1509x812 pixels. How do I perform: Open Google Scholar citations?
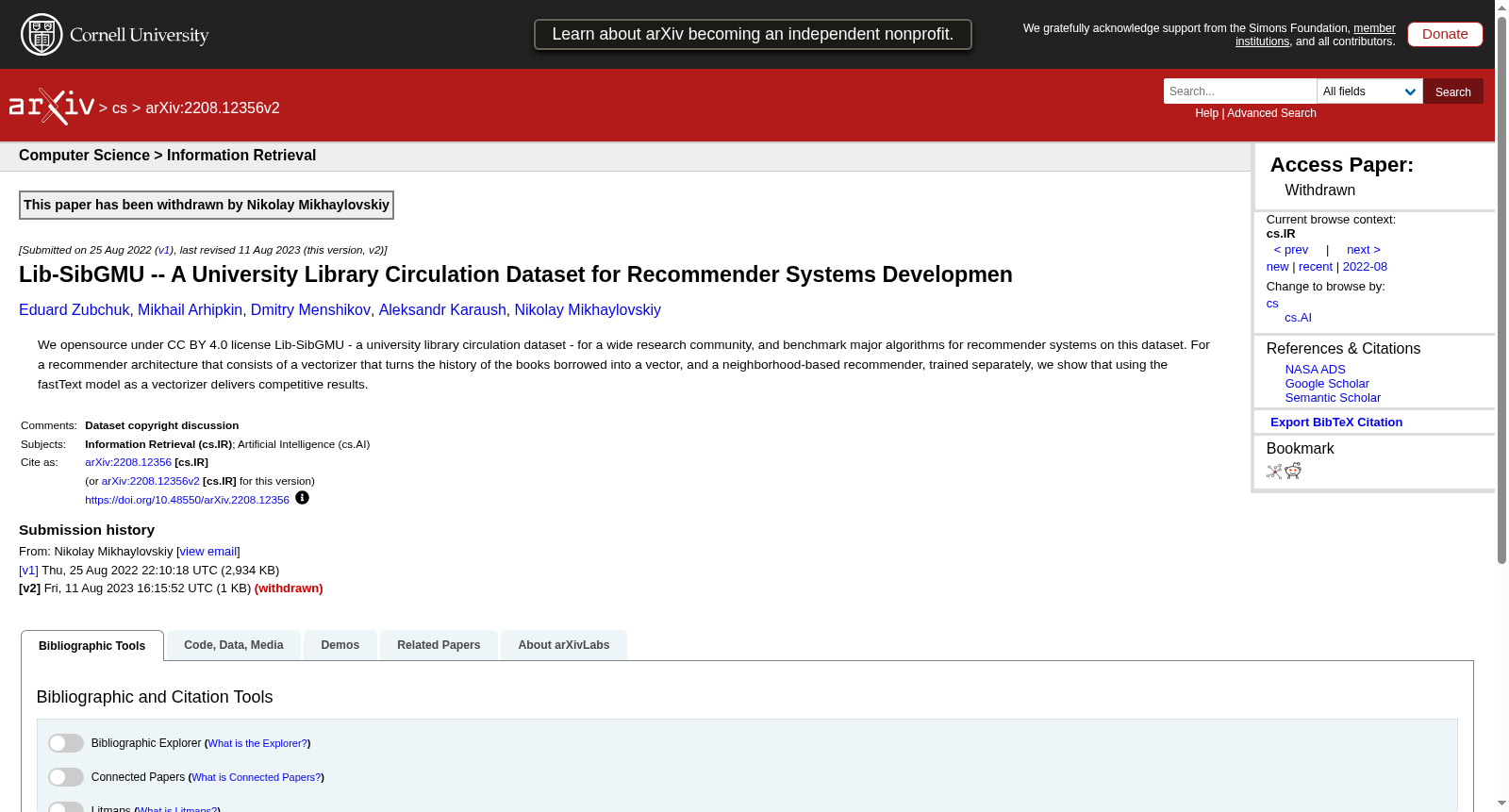click(1327, 384)
